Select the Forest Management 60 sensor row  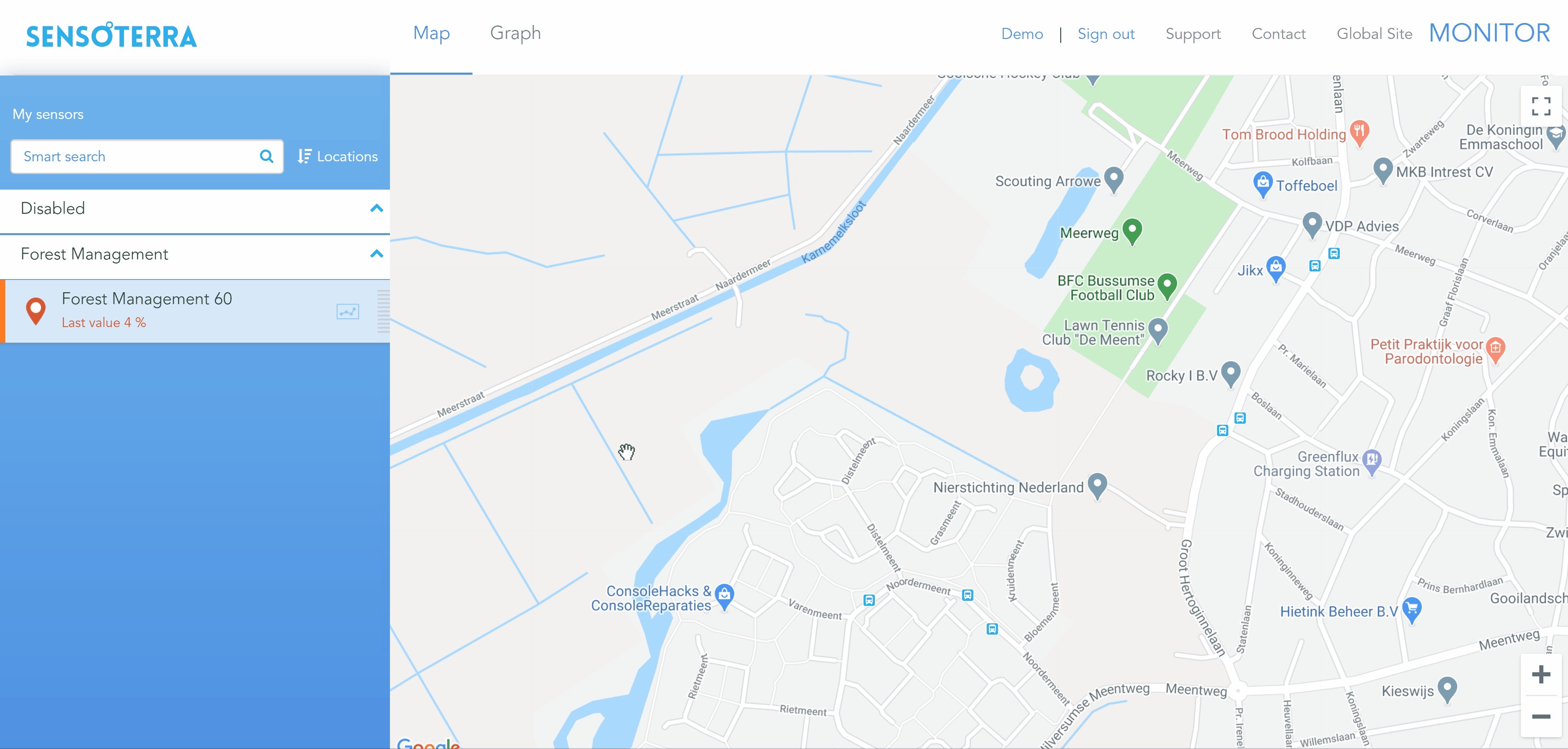tap(195, 311)
